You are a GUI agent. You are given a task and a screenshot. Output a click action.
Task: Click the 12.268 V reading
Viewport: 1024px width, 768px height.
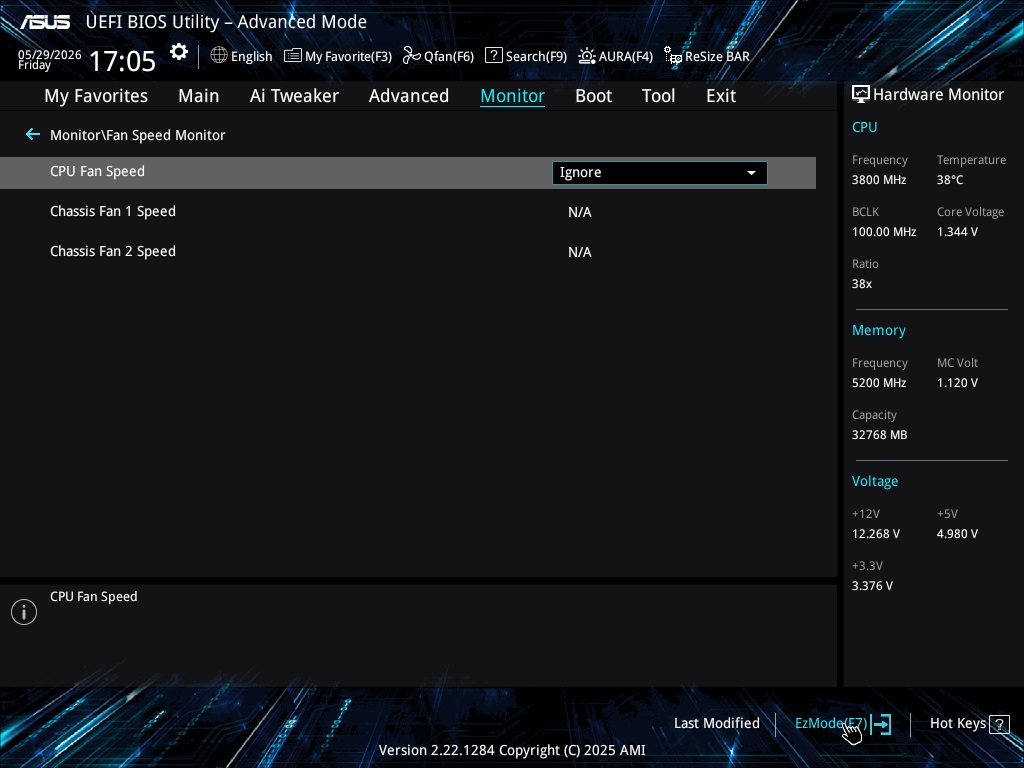pyautogui.click(x=876, y=534)
